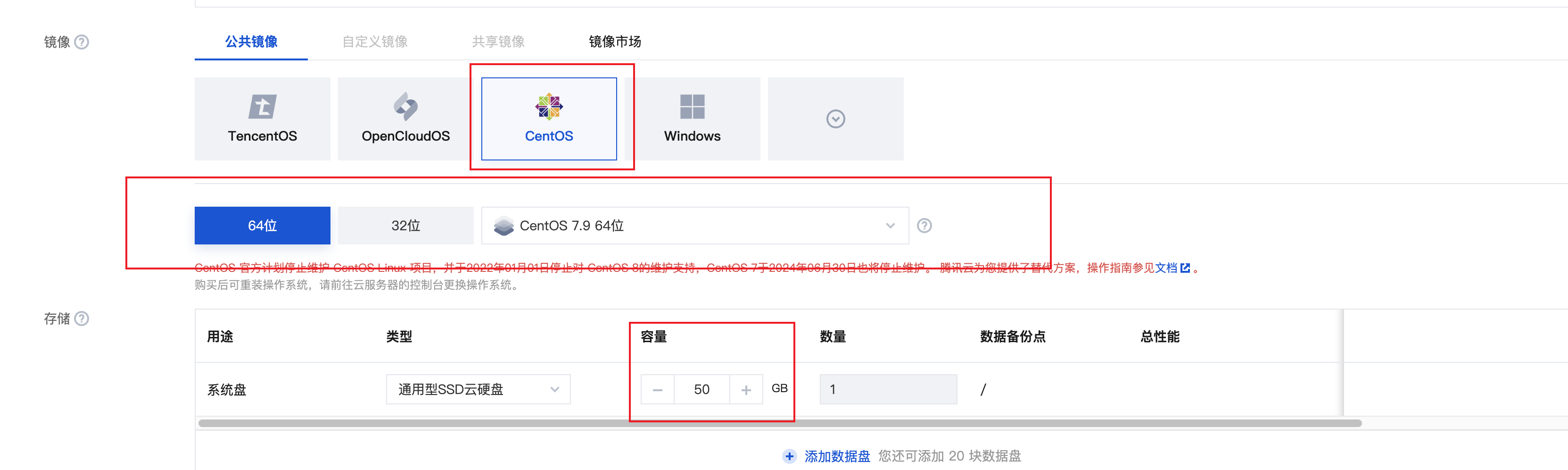Select the OpenCloudOS image tile

(405, 119)
